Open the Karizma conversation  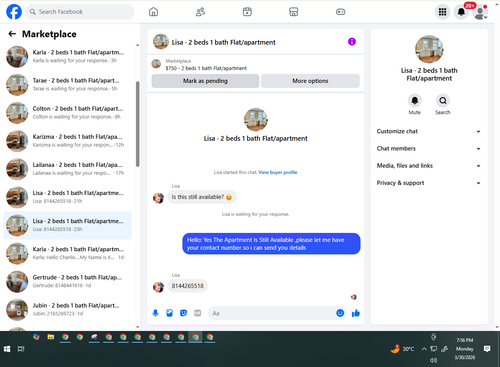coord(67,141)
